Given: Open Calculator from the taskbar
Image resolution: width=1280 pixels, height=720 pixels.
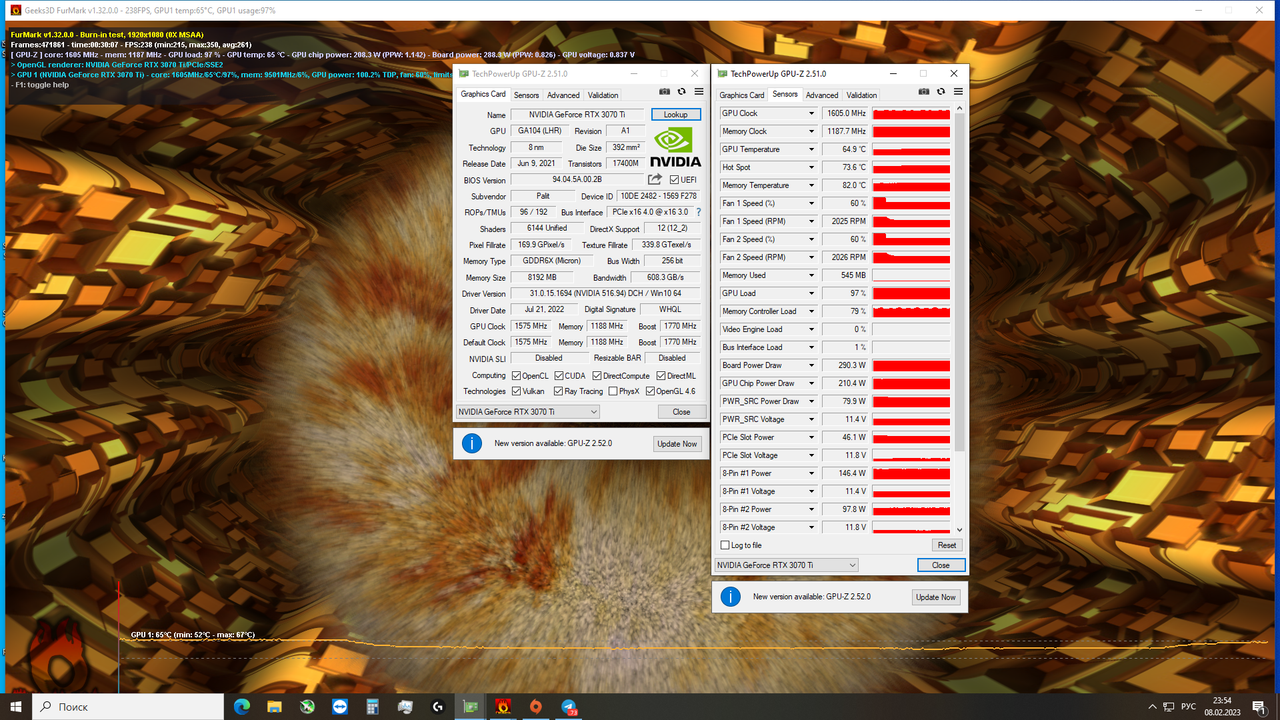Looking at the screenshot, I should 372,707.
